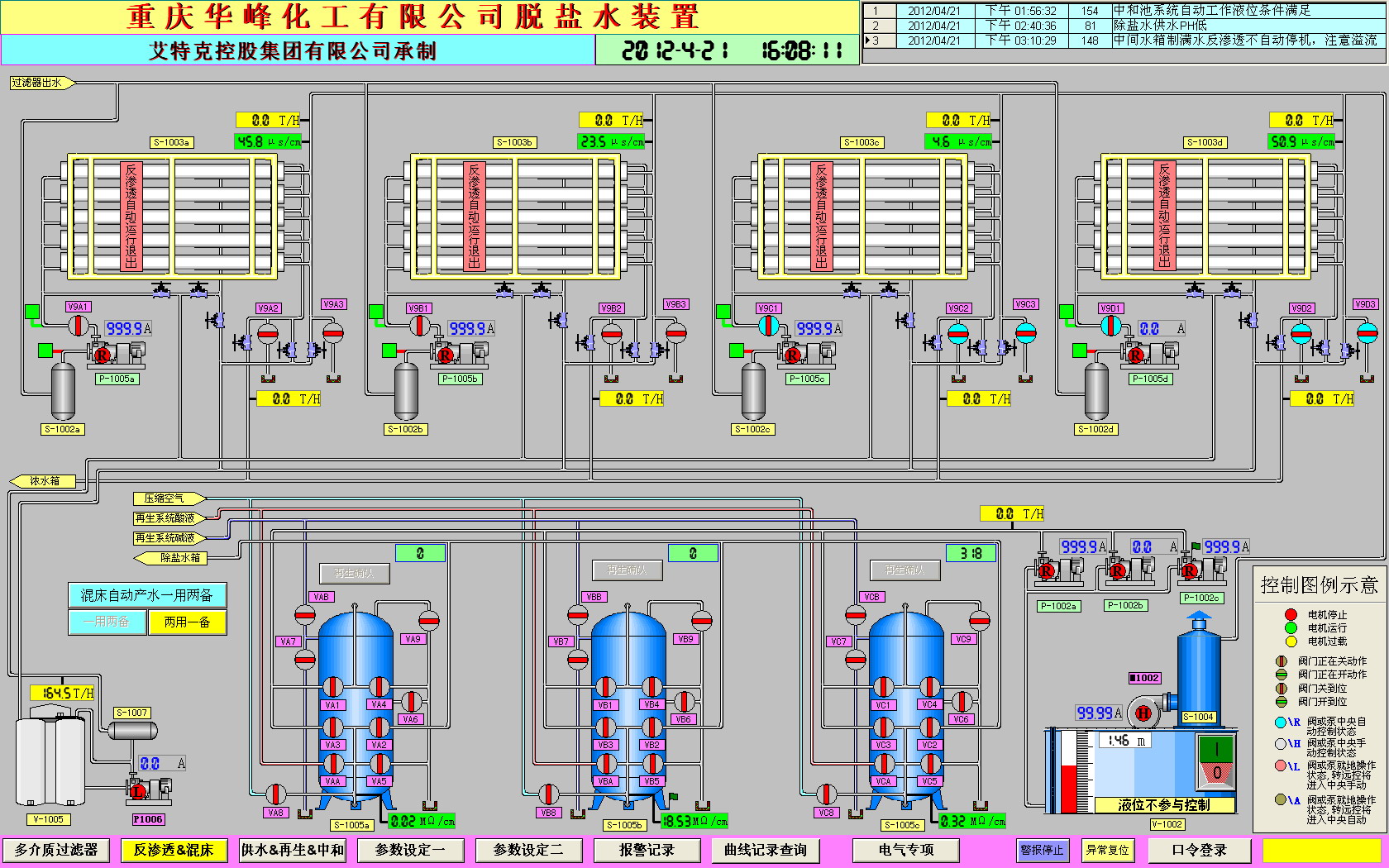
Task: Toggle RO auto-run banner on unit S-1003c
Action: click(x=821, y=216)
